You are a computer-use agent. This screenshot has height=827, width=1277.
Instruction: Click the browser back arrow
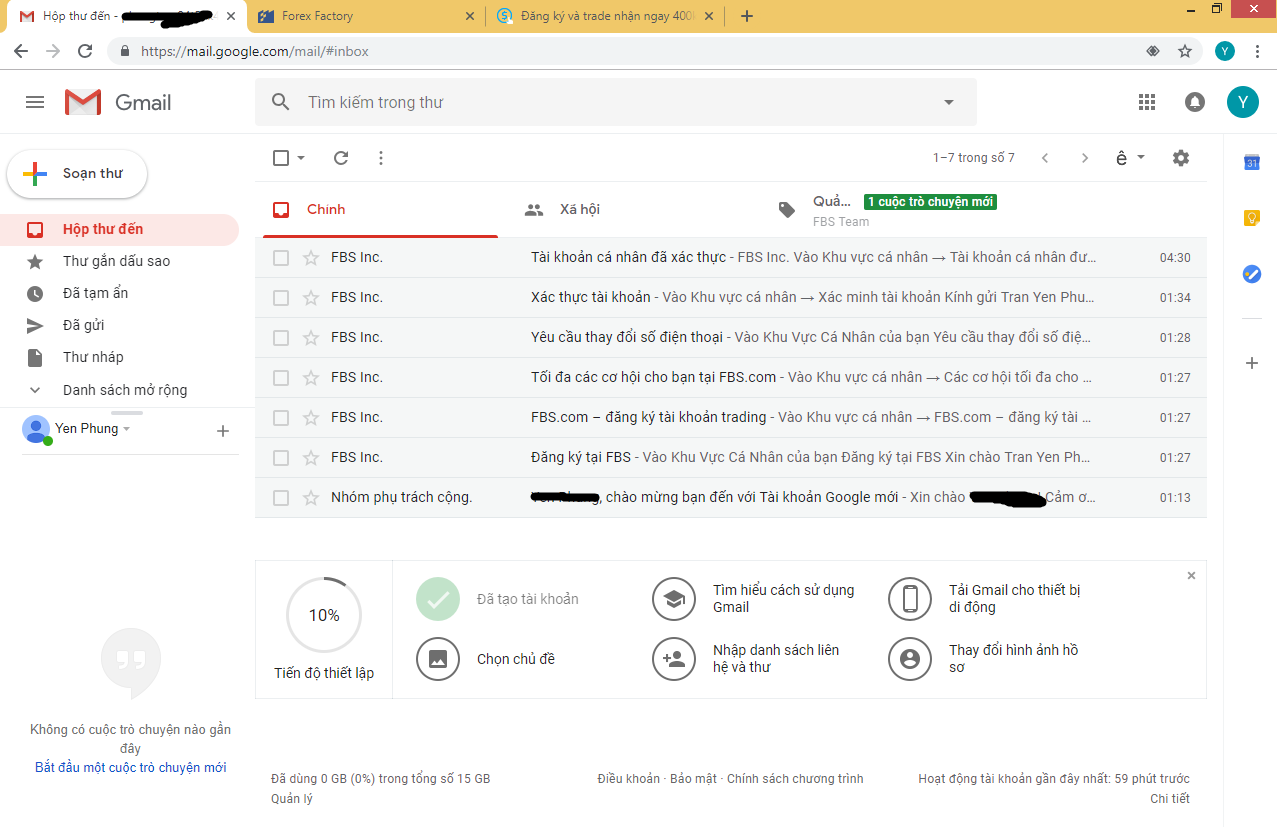21,51
